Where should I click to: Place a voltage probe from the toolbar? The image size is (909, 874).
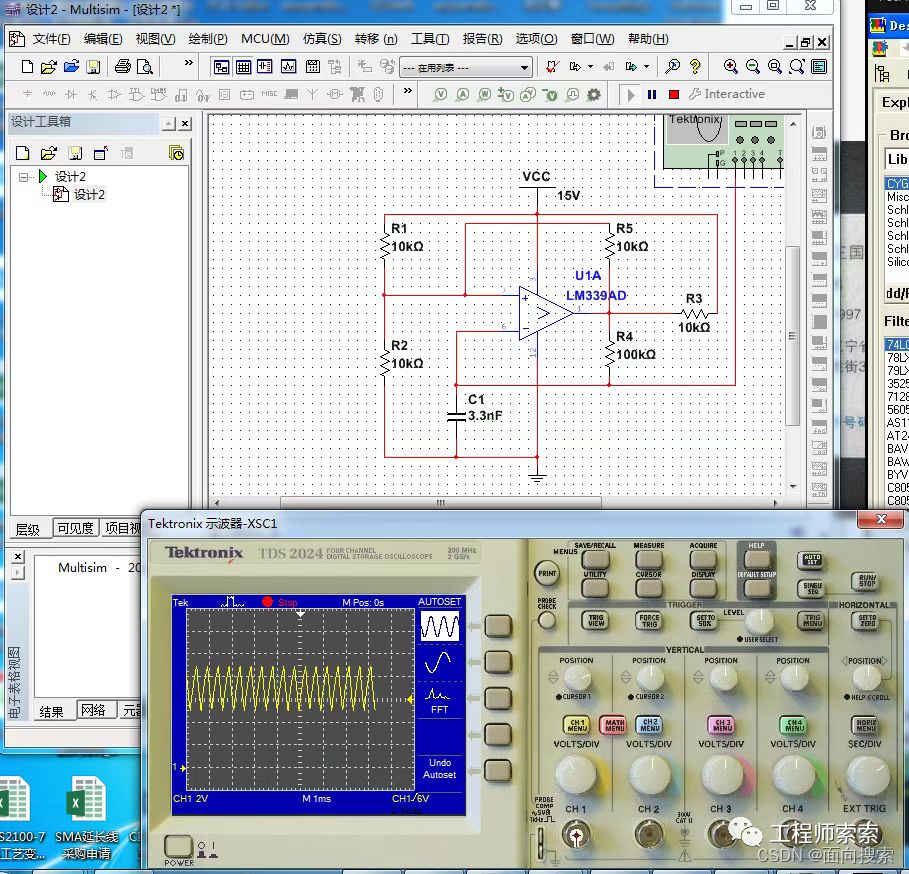(441, 94)
